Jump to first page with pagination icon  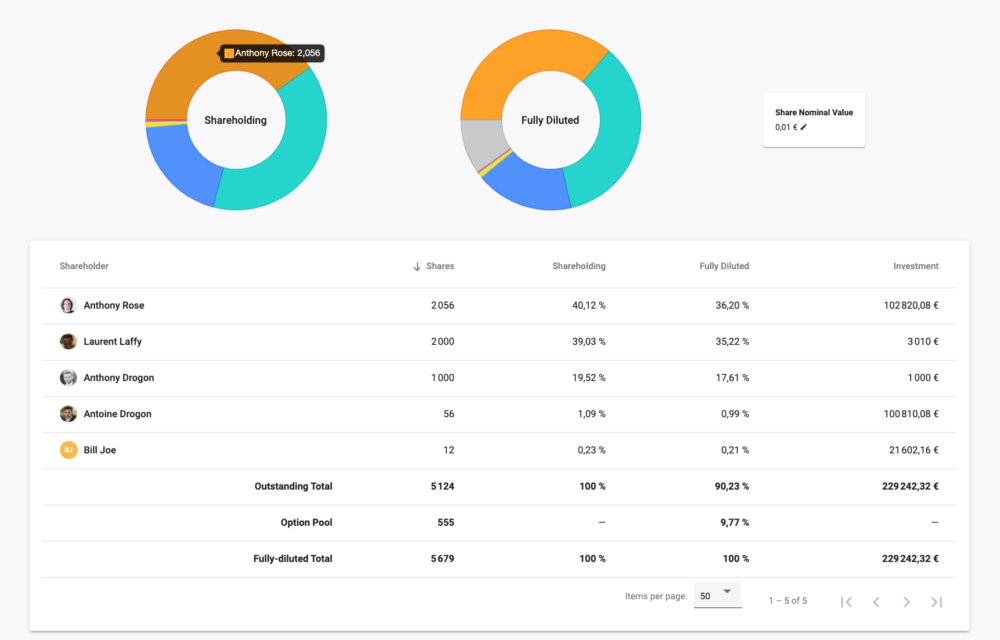(x=846, y=601)
